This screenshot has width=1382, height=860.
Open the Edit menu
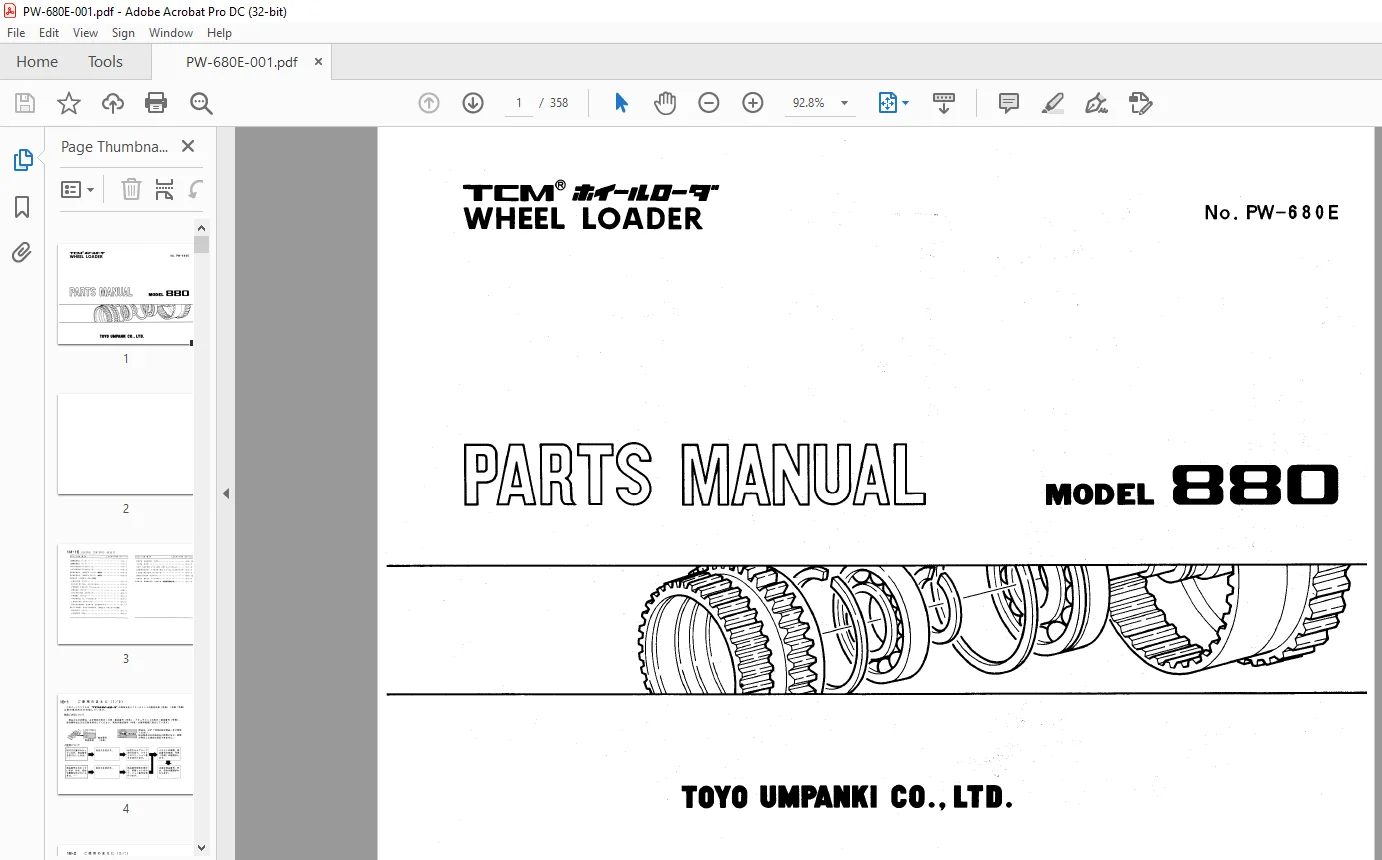pos(49,33)
